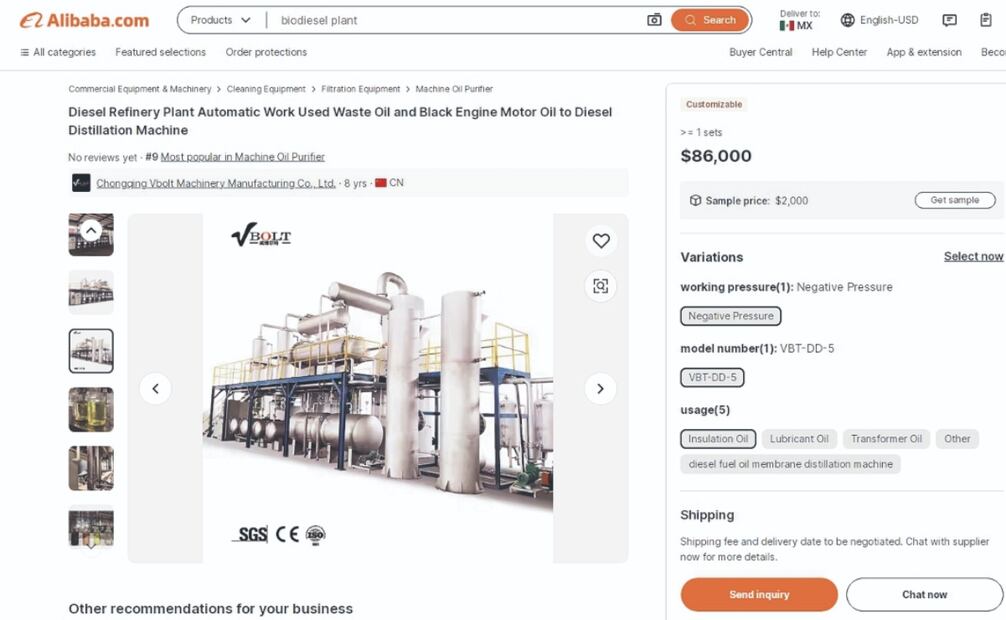
Task: Click the Send inquiry button
Action: pos(759,595)
